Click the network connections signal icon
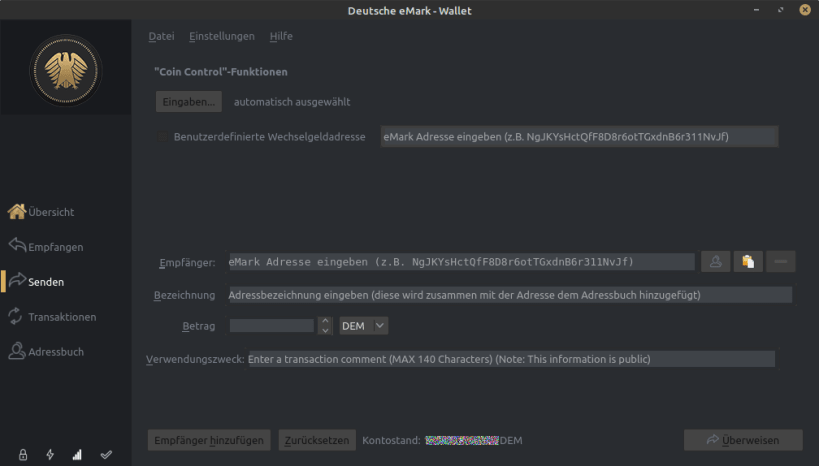Screen dimensions: 819x466 click(x=77, y=455)
